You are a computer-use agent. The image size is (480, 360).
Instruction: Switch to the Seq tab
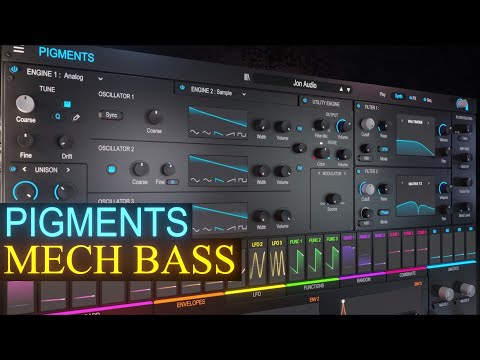427,100
